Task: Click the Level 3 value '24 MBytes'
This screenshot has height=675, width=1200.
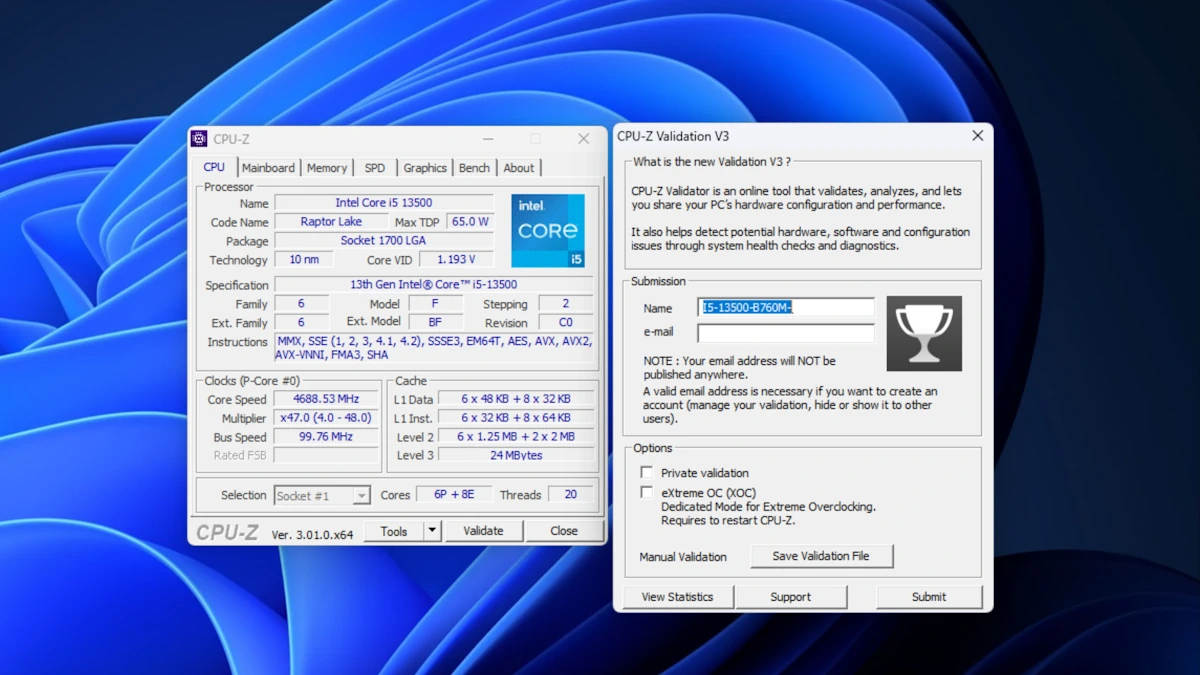Action: coord(516,455)
